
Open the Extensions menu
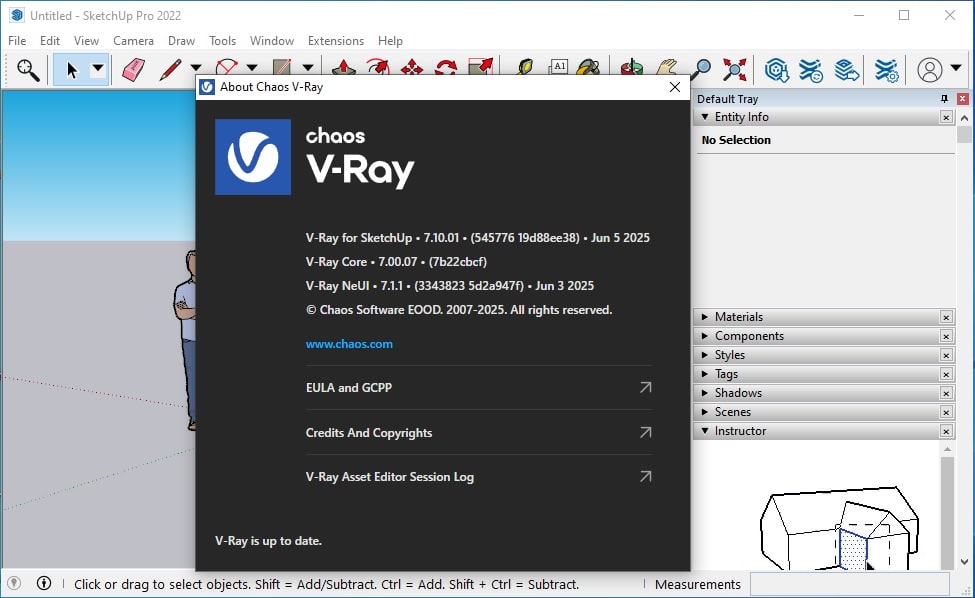[336, 40]
